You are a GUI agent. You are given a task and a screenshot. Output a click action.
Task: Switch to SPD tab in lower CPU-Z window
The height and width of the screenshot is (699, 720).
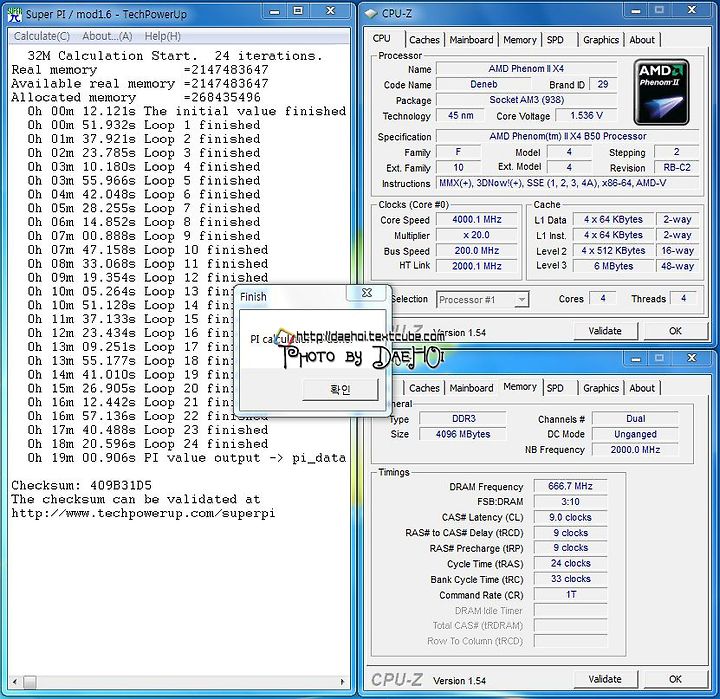point(555,388)
